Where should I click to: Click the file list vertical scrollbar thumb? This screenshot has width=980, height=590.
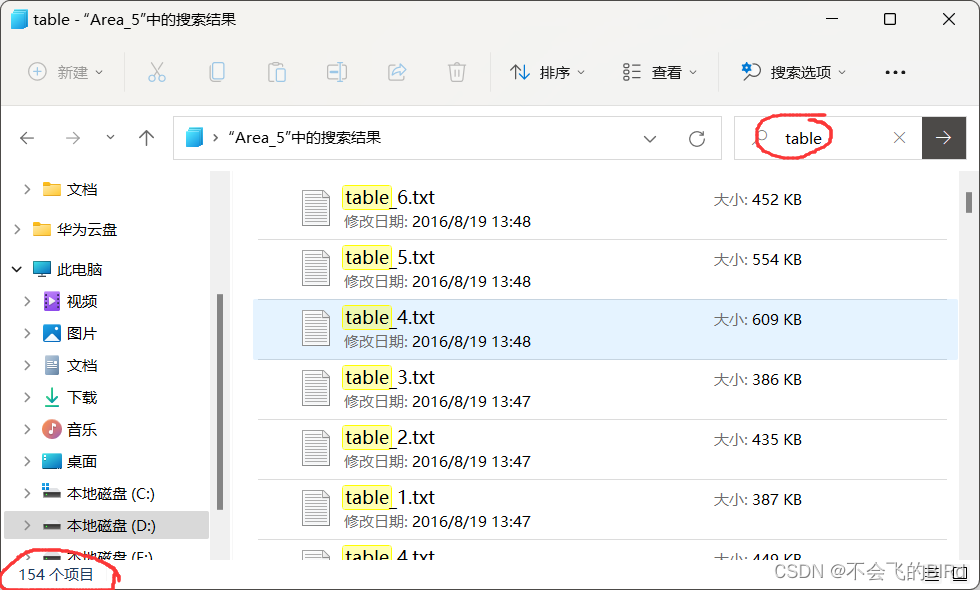(969, 202)
